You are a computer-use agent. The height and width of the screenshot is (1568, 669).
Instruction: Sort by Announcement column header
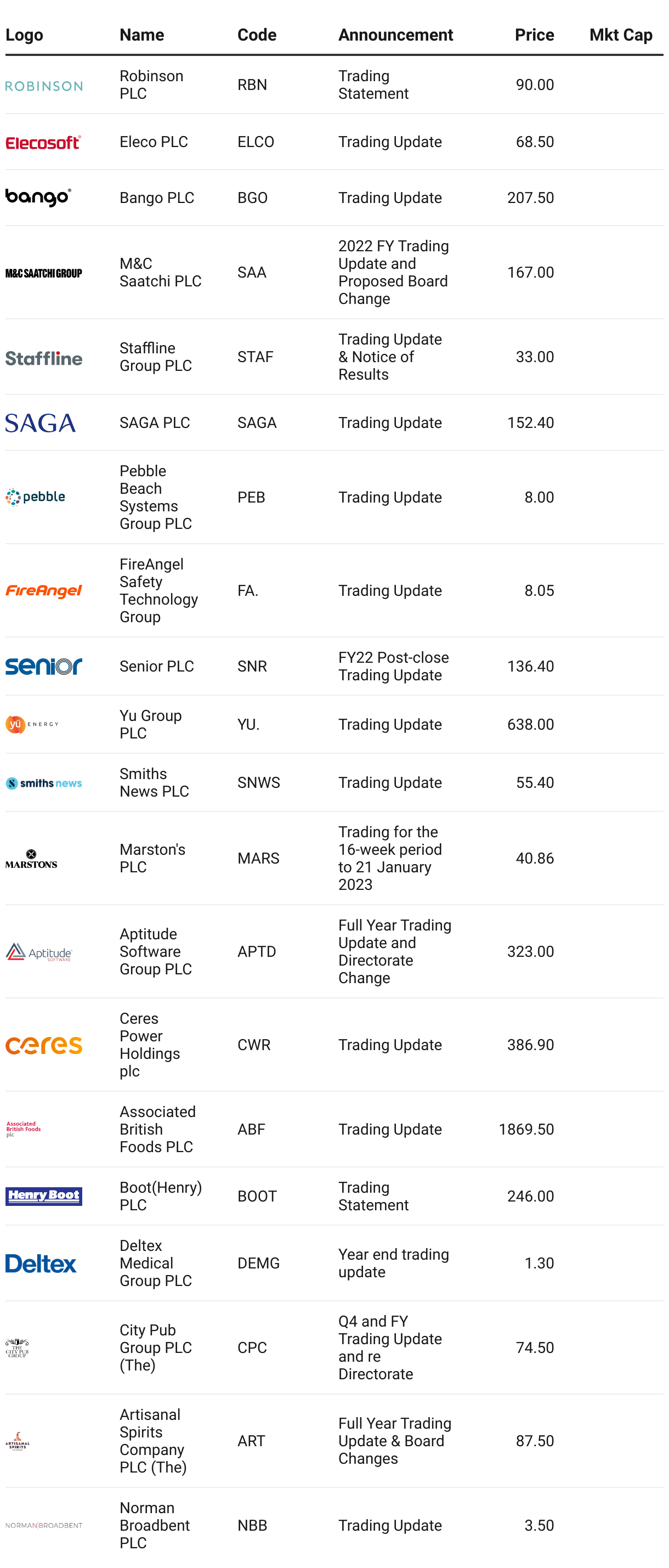coord(396,35)
